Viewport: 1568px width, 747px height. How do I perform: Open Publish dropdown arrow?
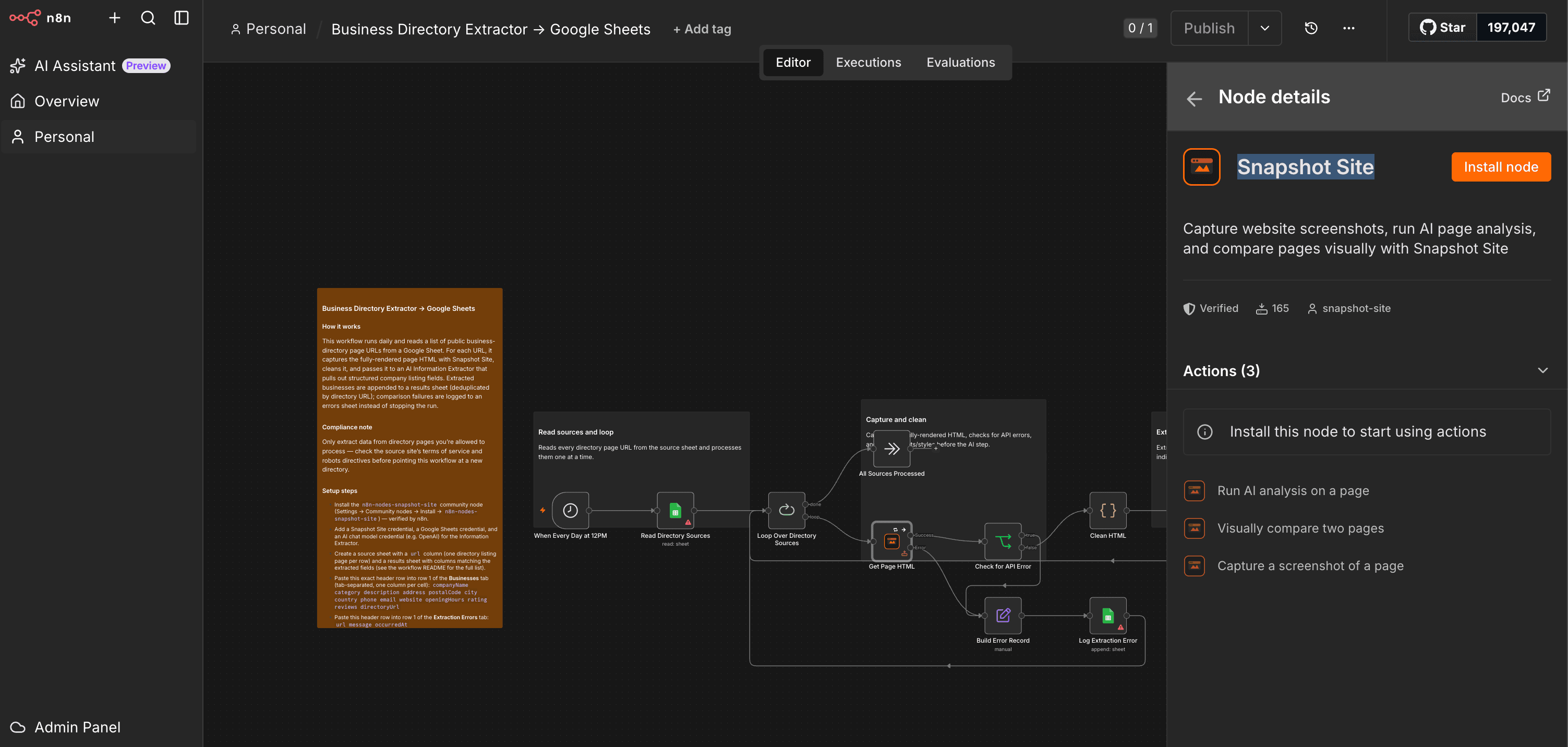coord(1264,28)
